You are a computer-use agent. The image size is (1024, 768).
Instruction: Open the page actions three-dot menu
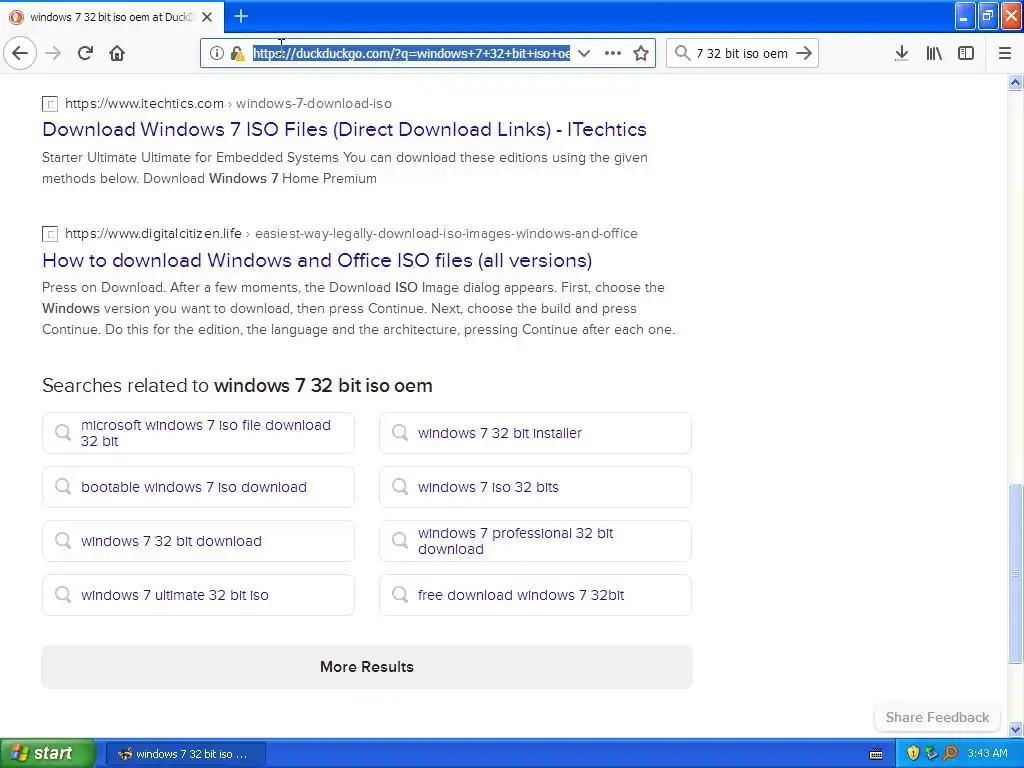(x=613, y=53)
